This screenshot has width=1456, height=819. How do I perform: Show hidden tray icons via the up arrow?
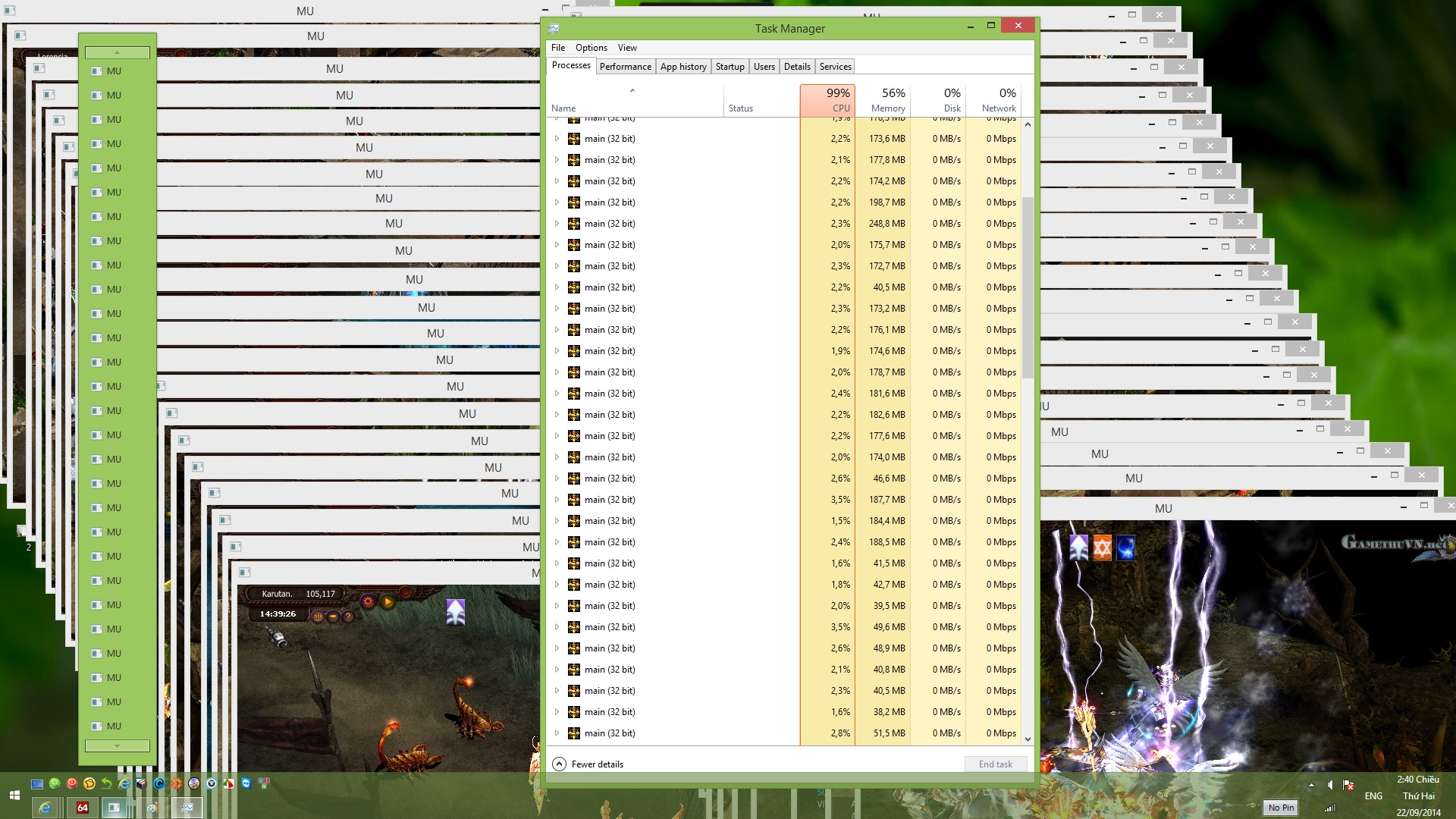click(1311, 785)
